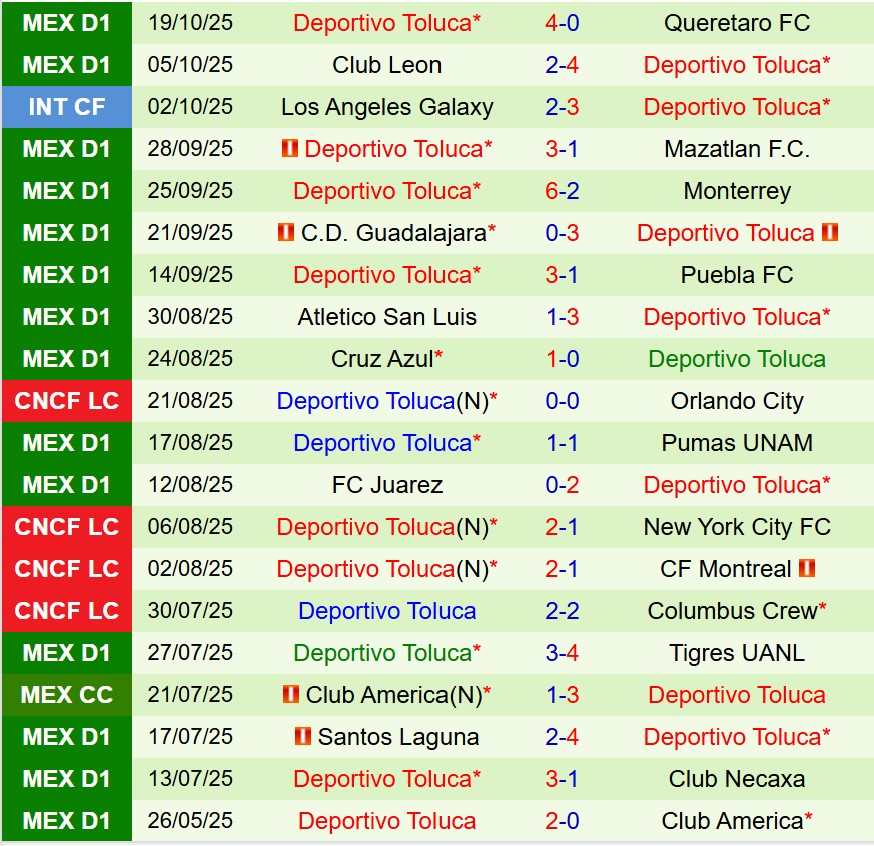Click the MEX CC competition badge
Viewport: 874px width, 846px height.
[66, 695]
